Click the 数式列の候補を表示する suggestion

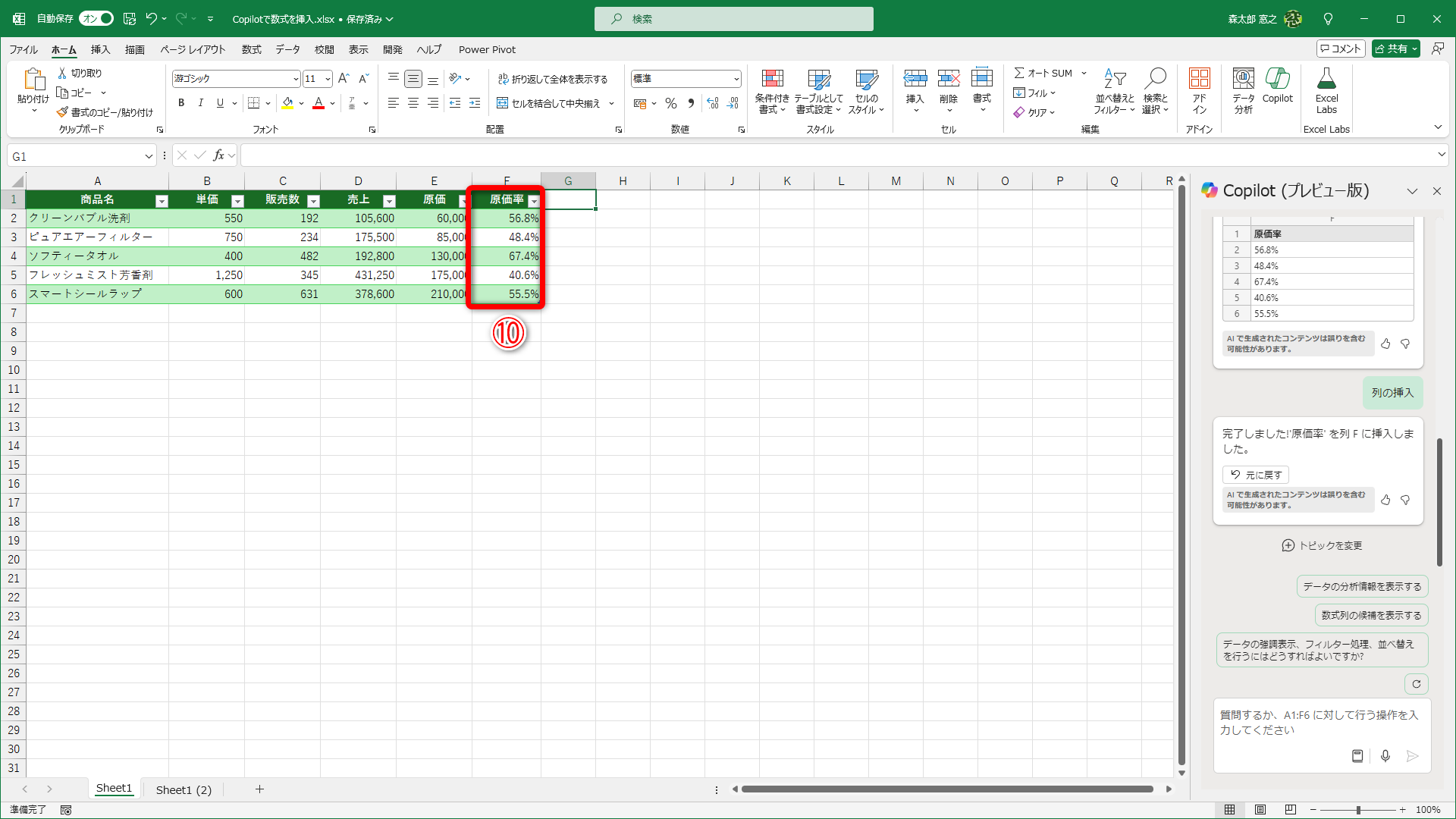1371,615
